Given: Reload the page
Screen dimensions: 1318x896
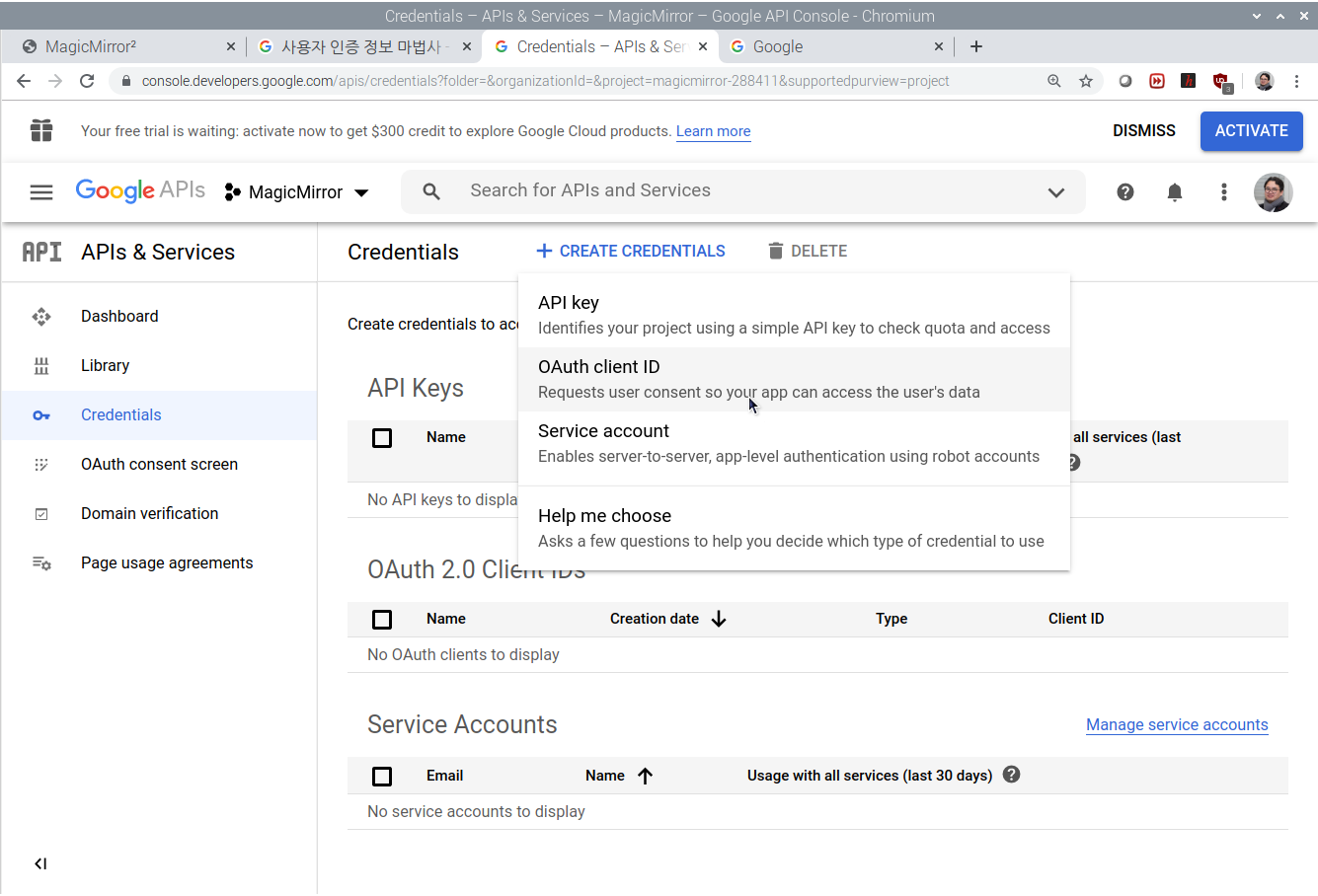Looking at the screenshot, I should (87, 81).
